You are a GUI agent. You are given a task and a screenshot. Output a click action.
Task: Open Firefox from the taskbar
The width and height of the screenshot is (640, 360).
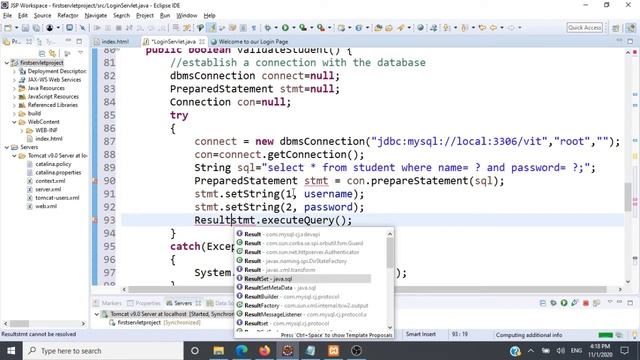click(264, 351)
